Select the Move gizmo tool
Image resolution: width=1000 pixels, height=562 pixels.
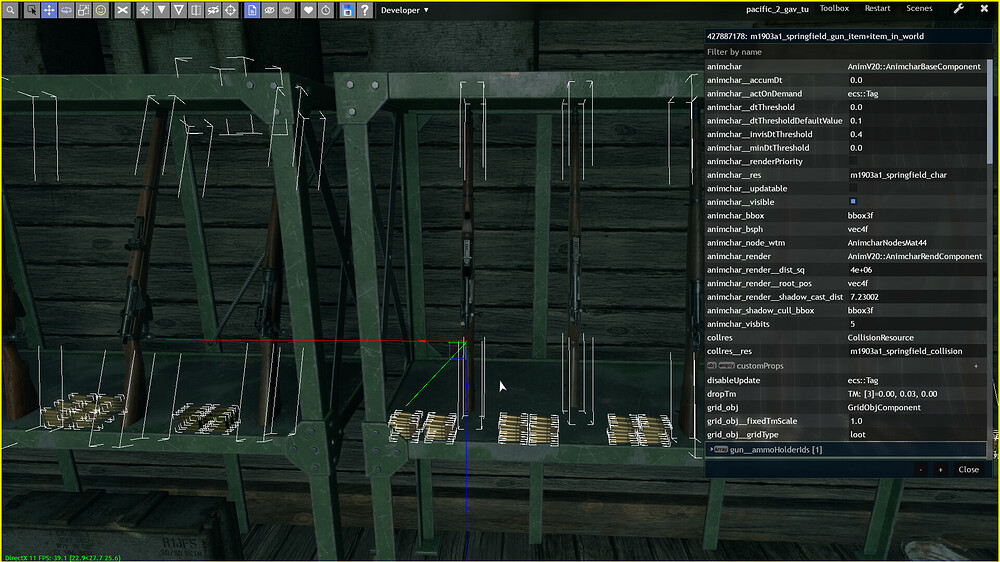pyautogui.click(x=49, y=10)
